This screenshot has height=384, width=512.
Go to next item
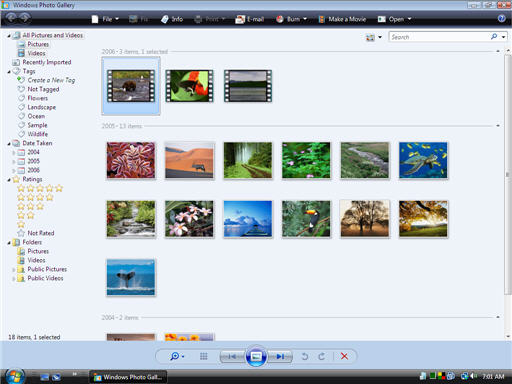click(x=280, y=356)
